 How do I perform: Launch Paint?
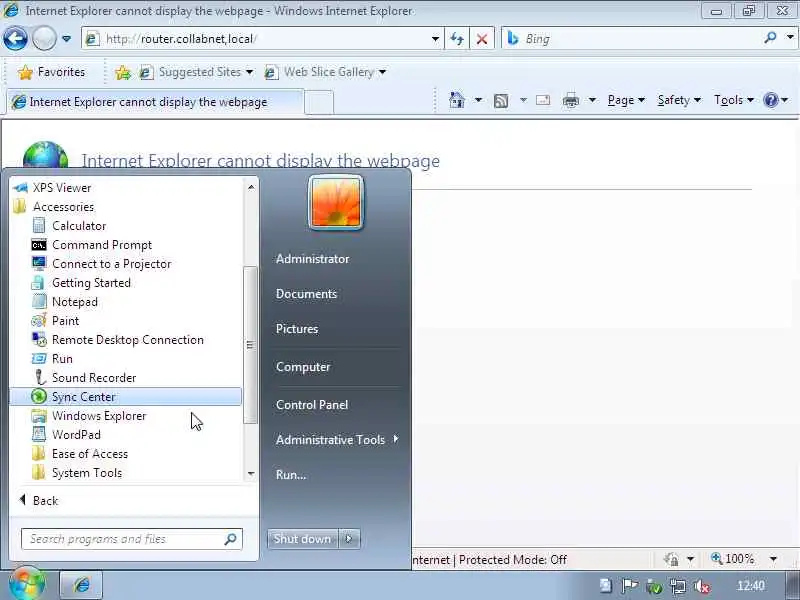pos(126,321)
